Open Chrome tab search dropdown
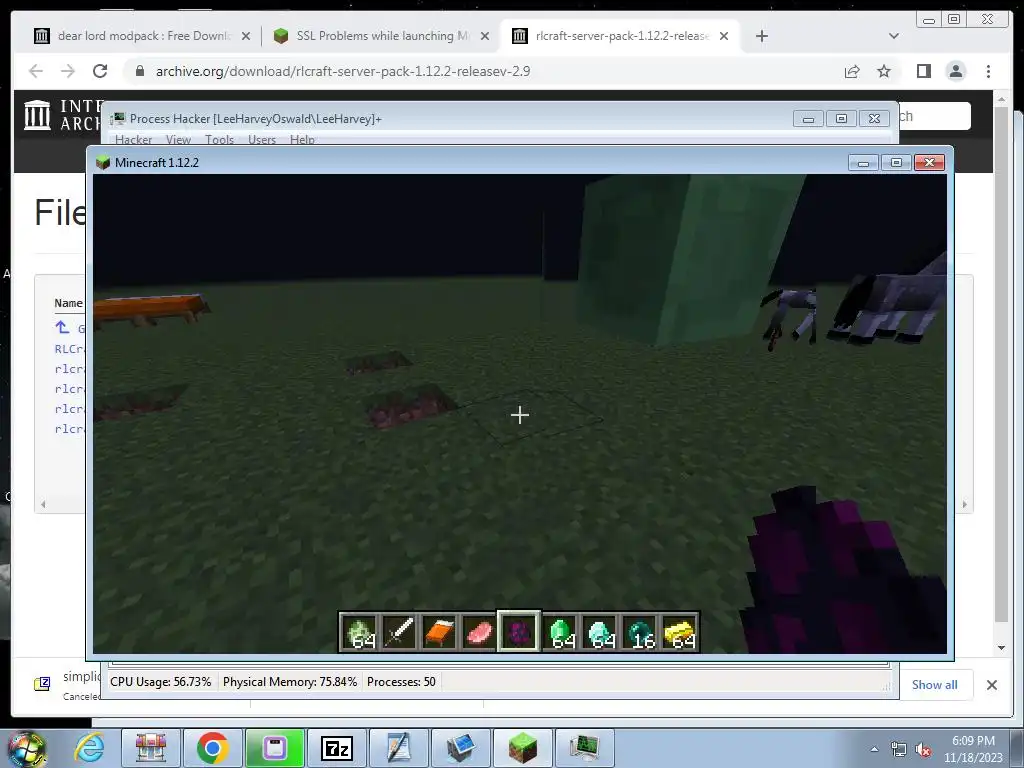1024x768 pixels. 893,36
